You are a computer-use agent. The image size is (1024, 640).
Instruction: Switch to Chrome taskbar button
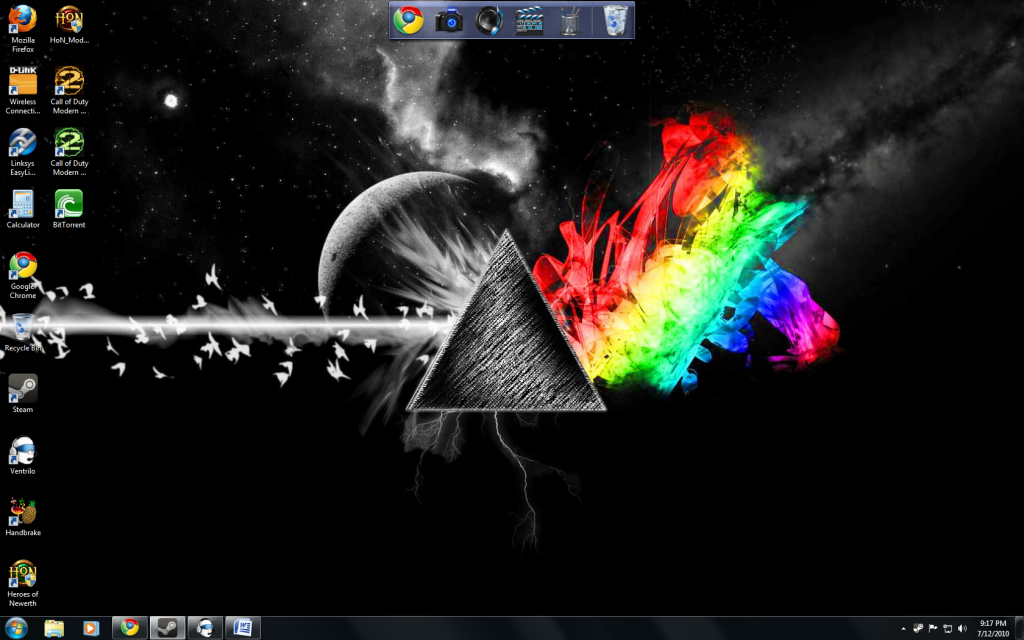[130, 628]
